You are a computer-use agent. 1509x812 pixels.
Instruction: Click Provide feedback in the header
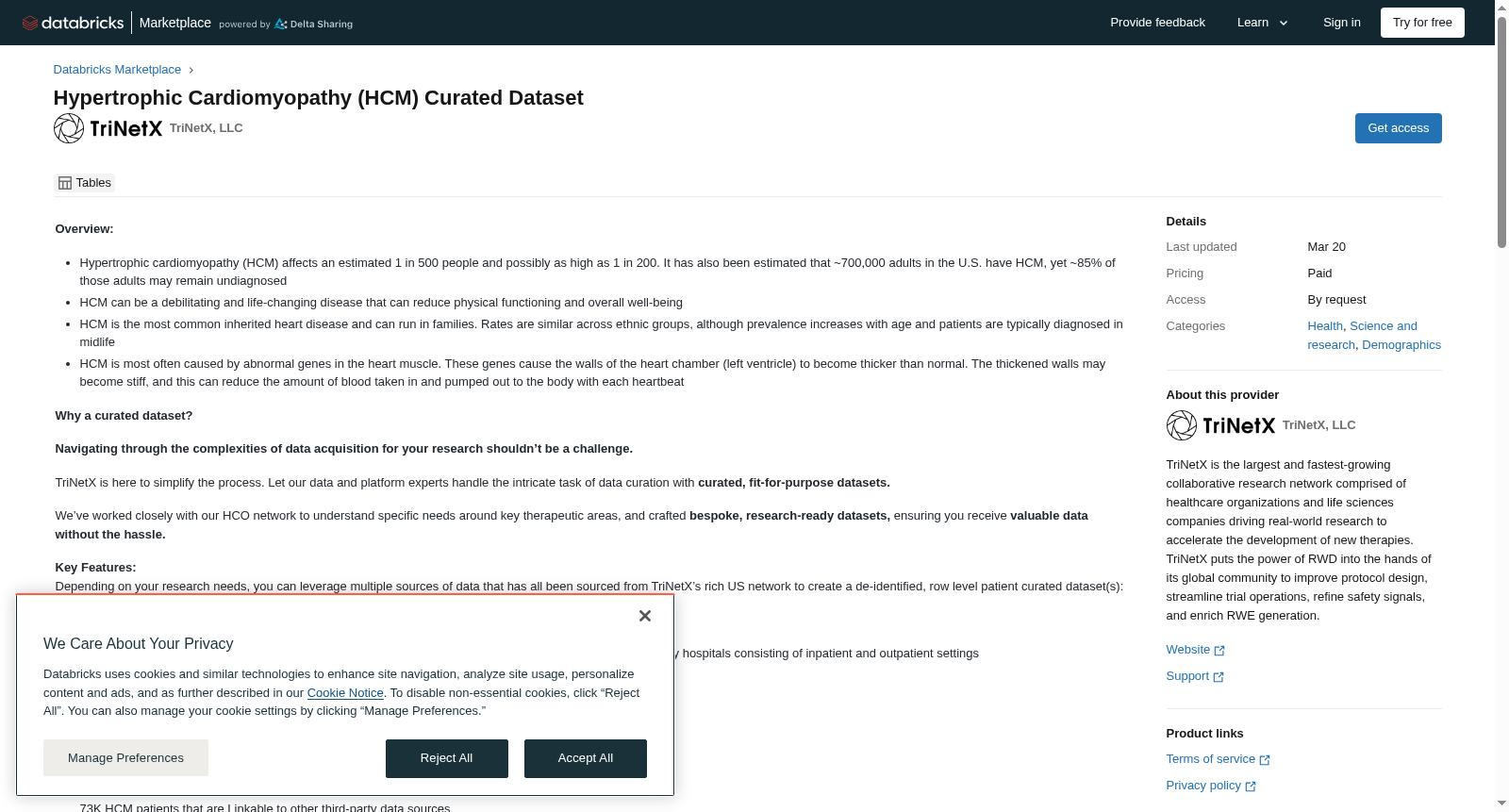pos(1157,23)
